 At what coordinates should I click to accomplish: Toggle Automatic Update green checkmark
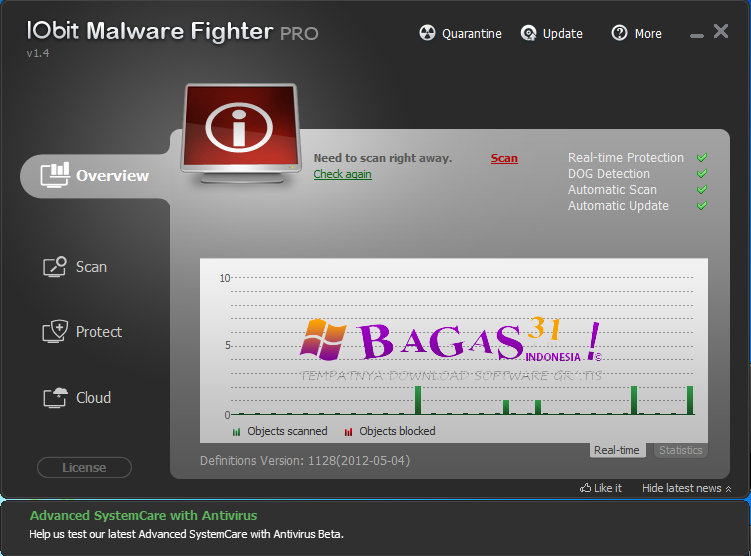click(702, 205)
